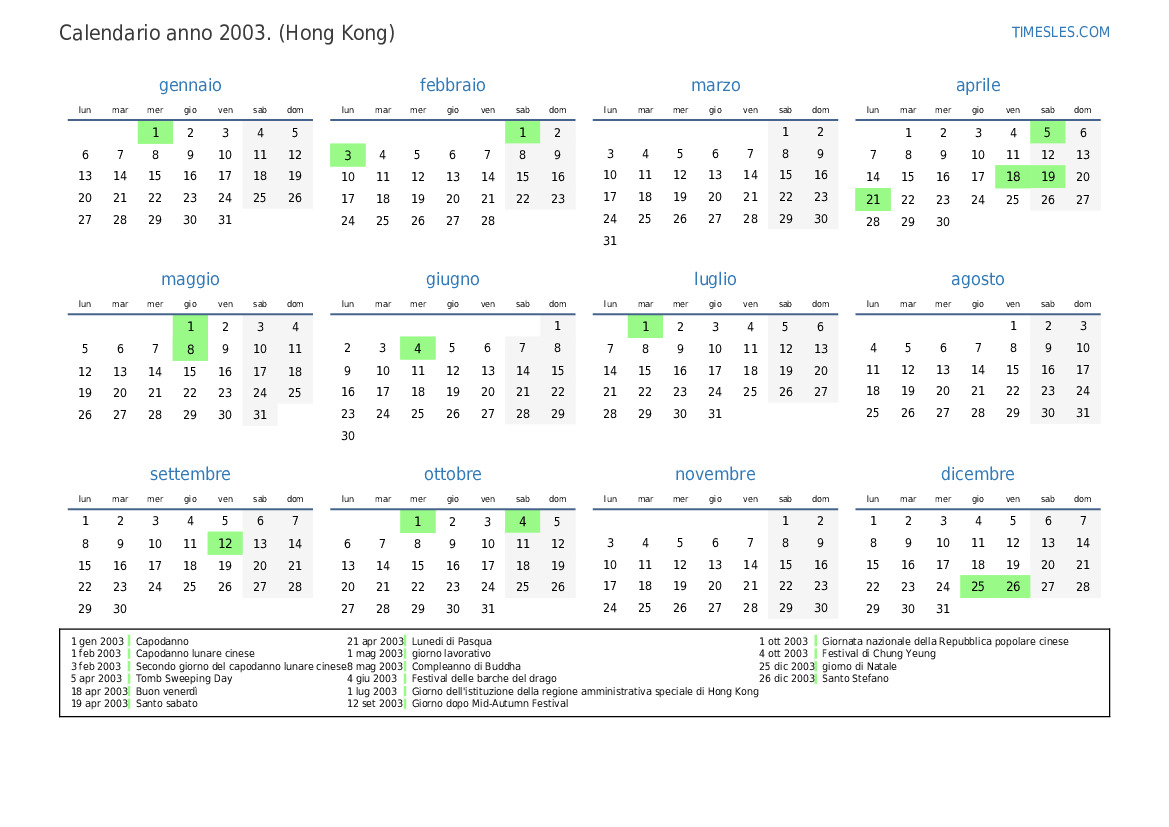
Task: Click highlighted 1 in gennaio
Action: 155,133
